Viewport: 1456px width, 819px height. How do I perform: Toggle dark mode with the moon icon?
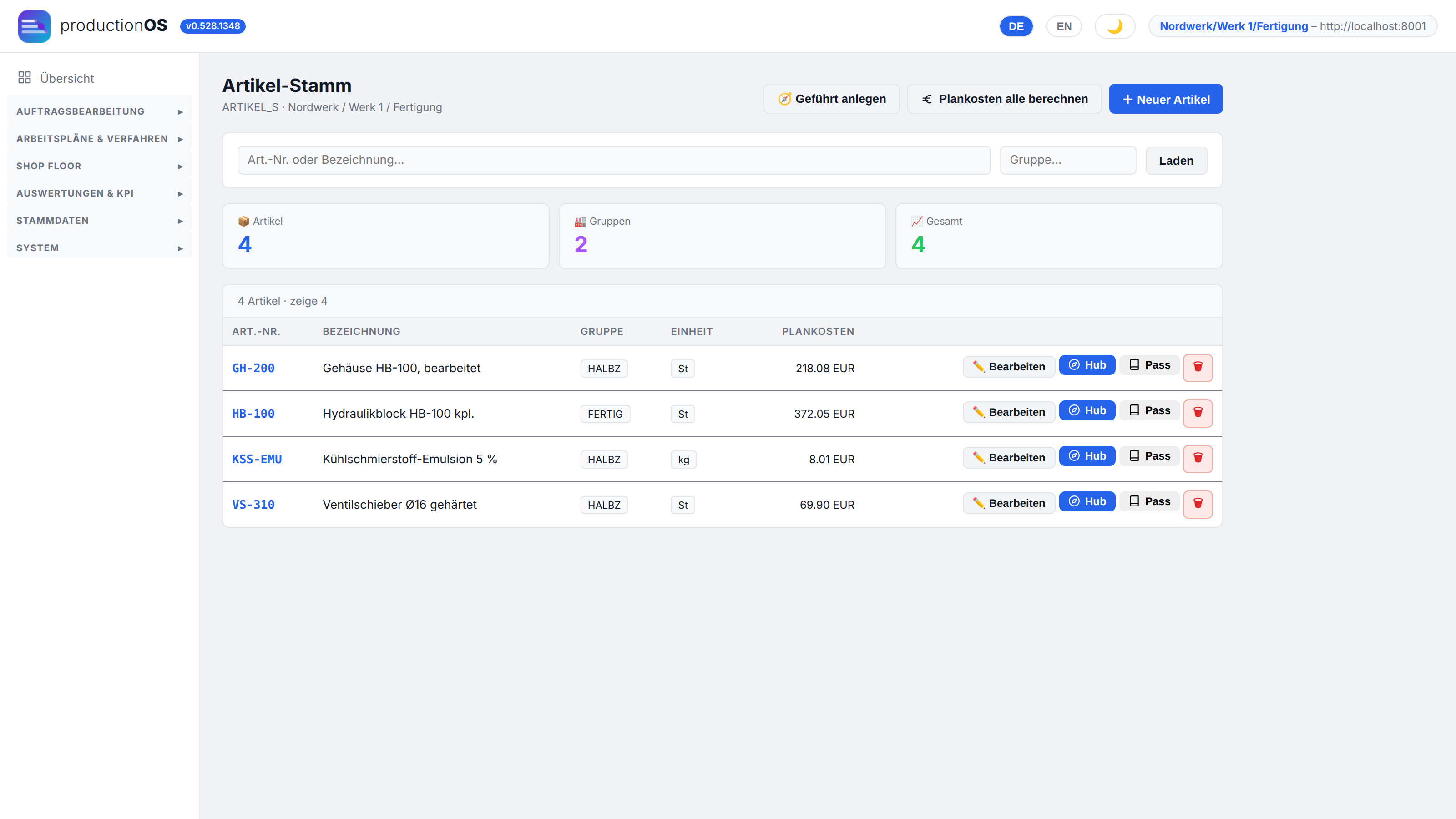(x=1115, y=26)
